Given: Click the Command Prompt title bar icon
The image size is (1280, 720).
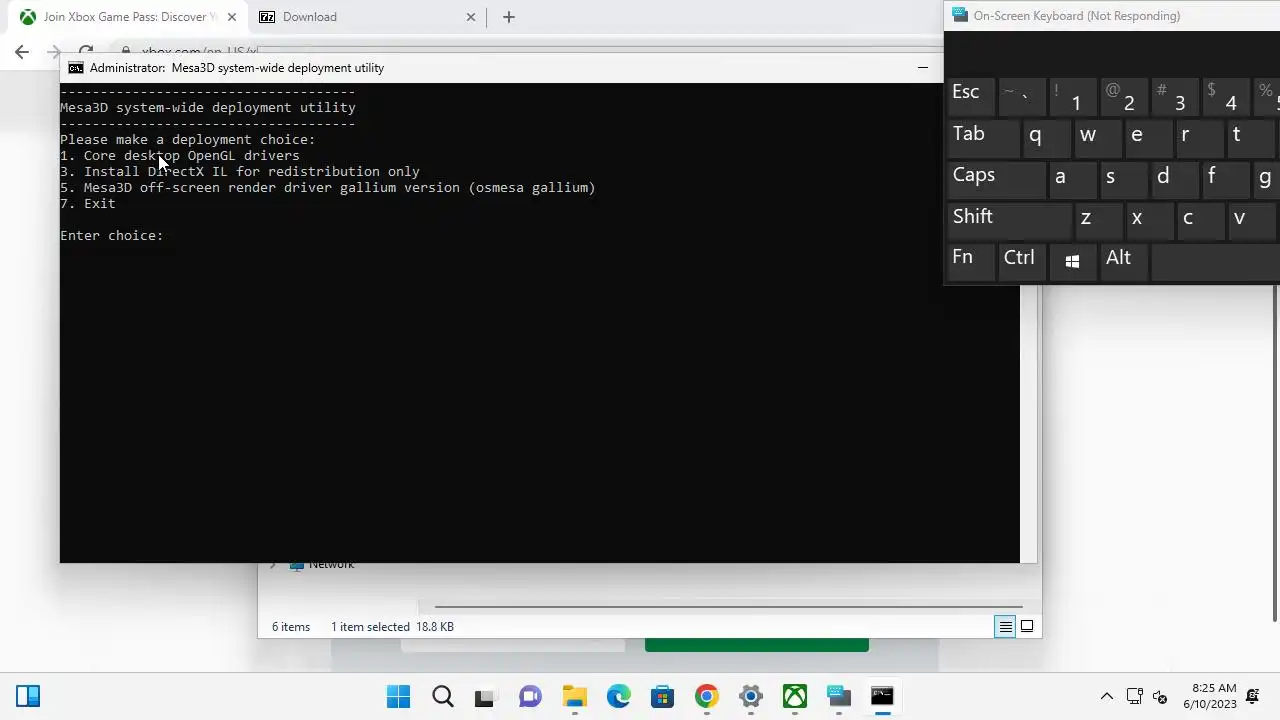Looking at the screenshot, I should coord(76,68).
